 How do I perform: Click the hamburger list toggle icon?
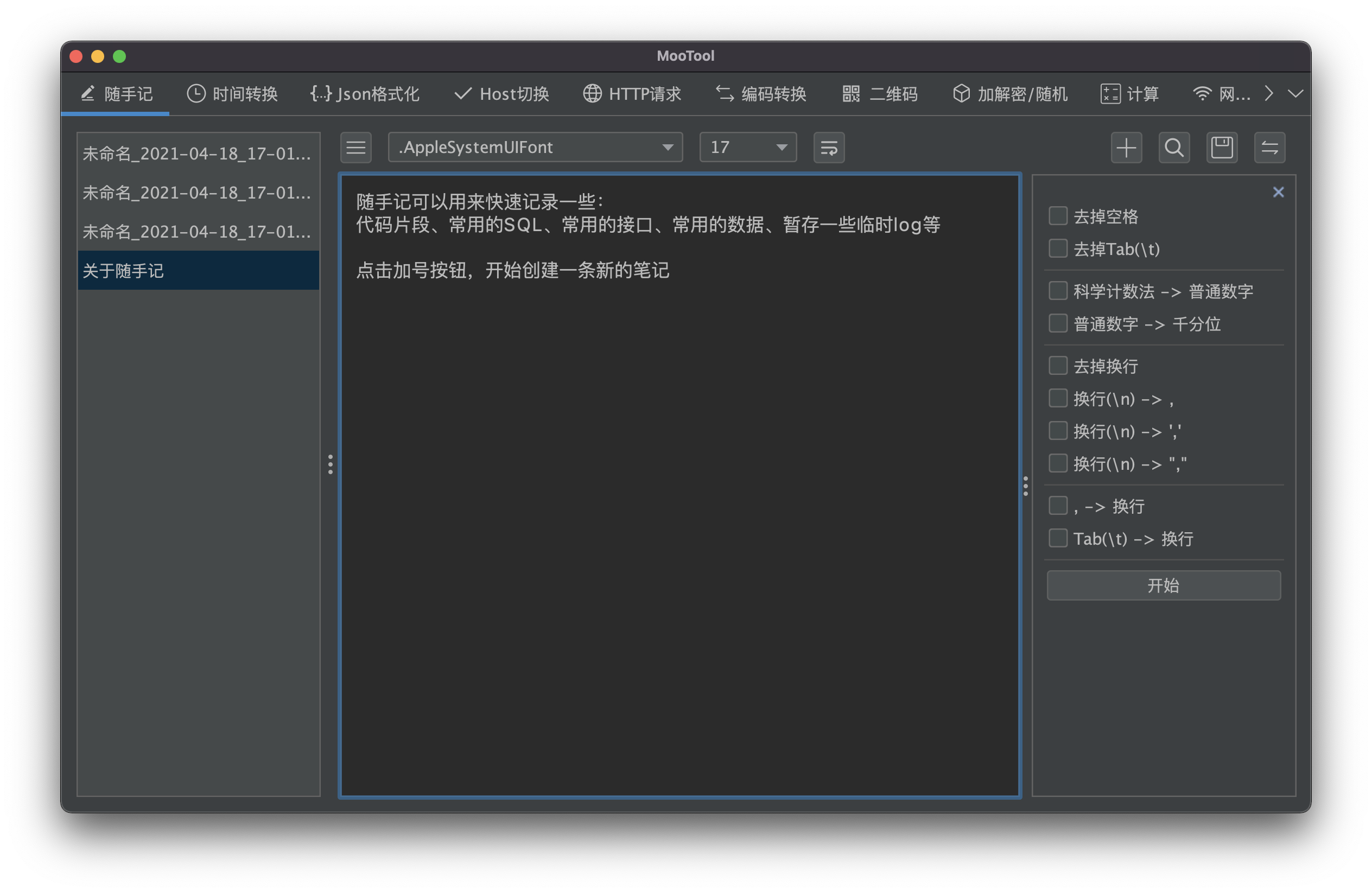[355, 148]
